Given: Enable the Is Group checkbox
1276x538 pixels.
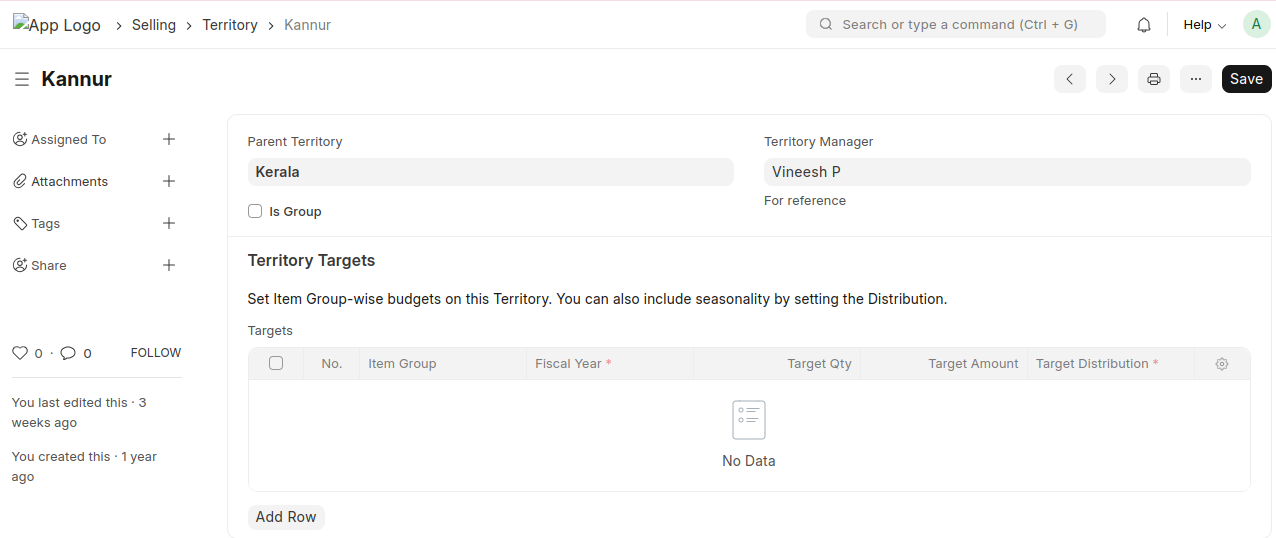Looking at the screenshot, I should tap(255, 212).
